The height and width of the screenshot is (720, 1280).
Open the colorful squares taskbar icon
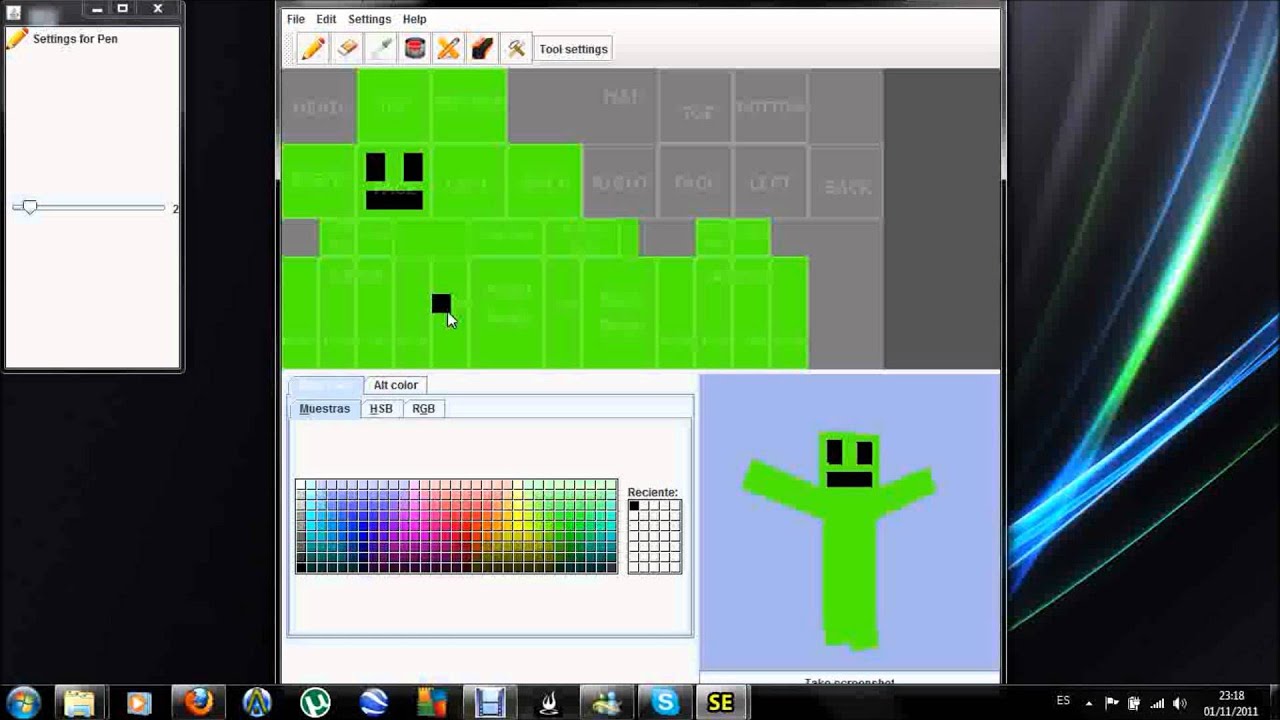point(431,703)
